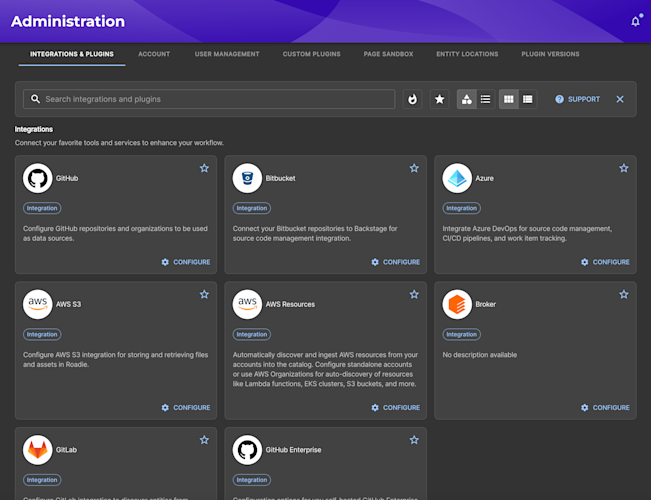Toggle the favorites star filter
Viewport: 651px width, 500px height.
439,99
